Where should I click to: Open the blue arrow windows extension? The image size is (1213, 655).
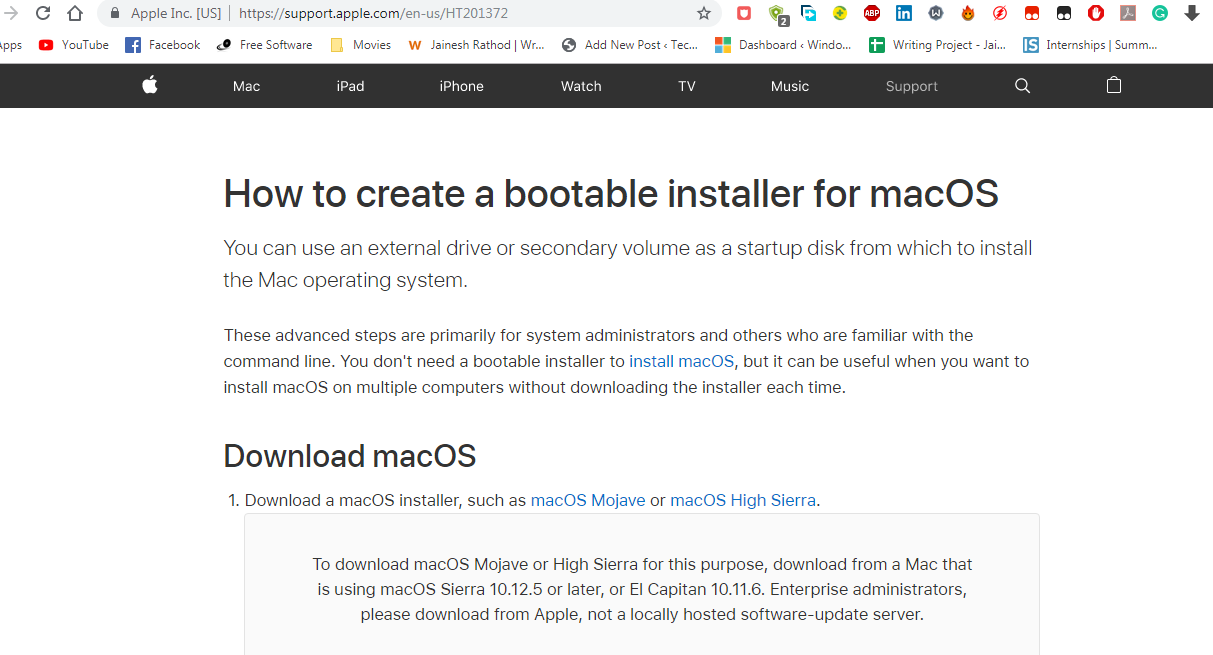tap(808, 13)
